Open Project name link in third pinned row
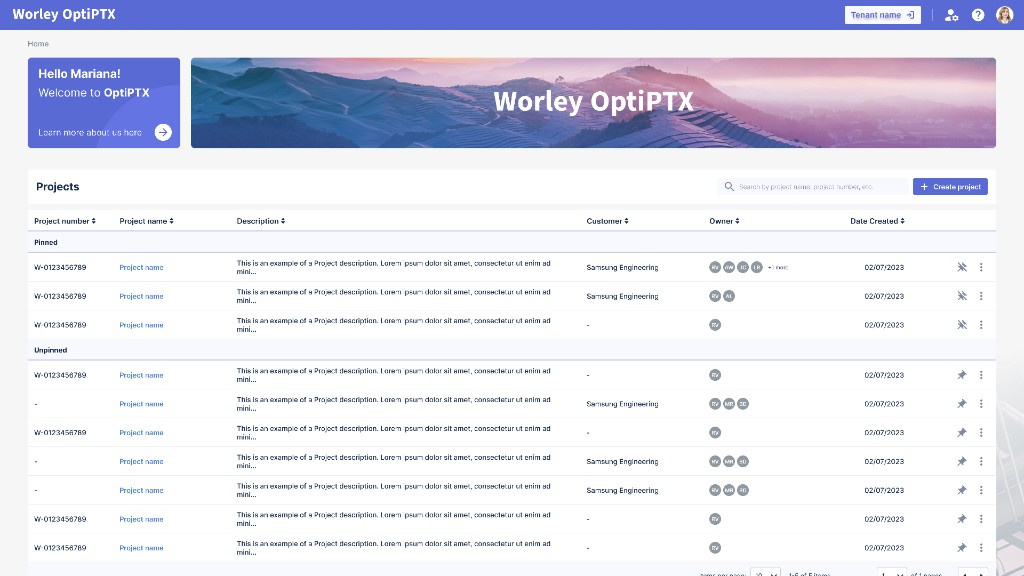Viewport: 1024px width, 576px height. 141,325
